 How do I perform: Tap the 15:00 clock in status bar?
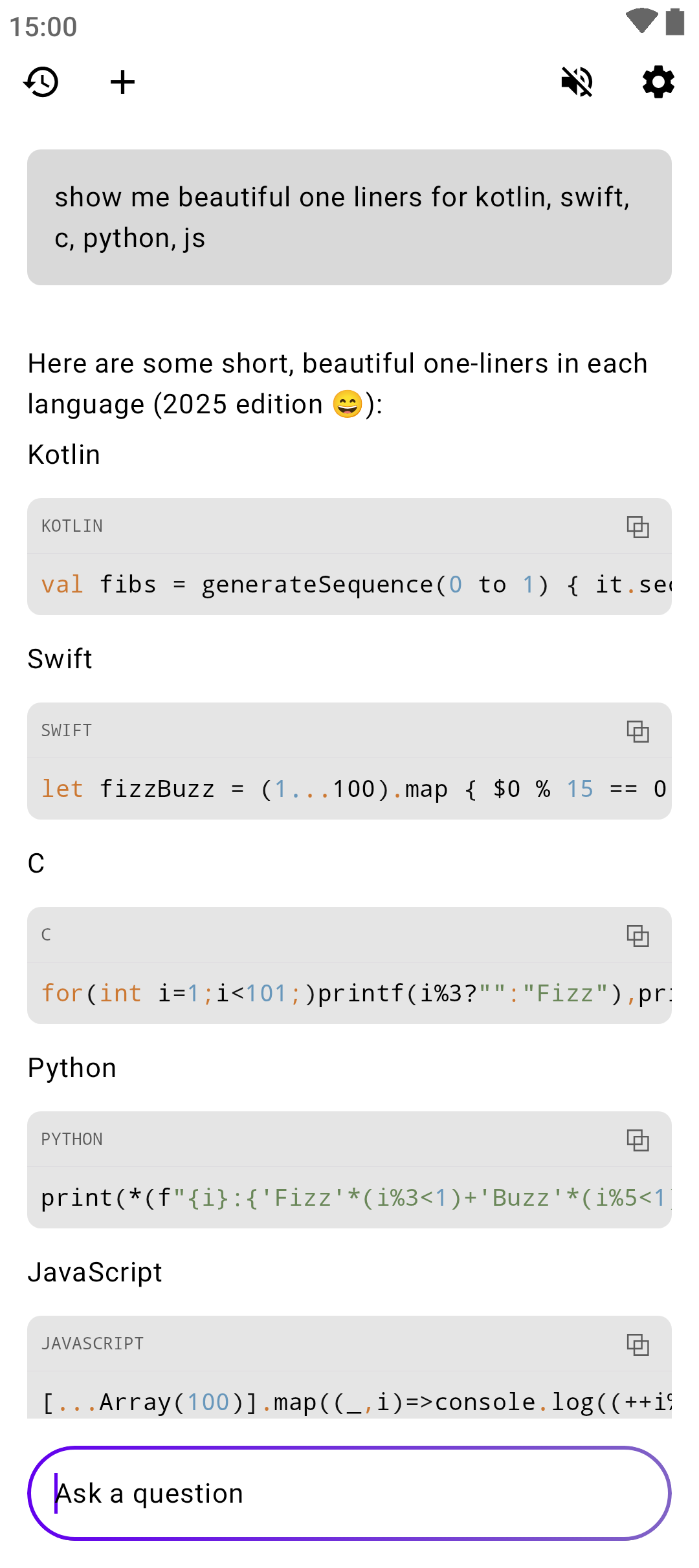pos(43,27)
